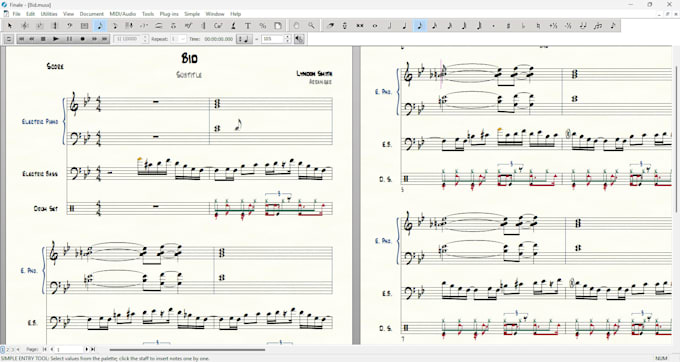
Task: Open the Repeat dropdown
Action: 178,39
